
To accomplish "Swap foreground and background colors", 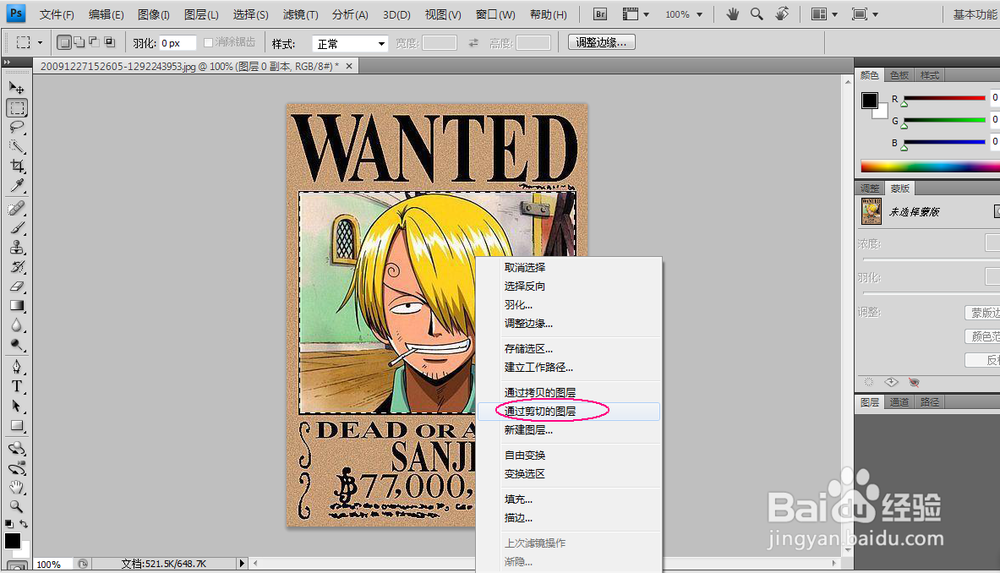I will [x=24, y=524].
